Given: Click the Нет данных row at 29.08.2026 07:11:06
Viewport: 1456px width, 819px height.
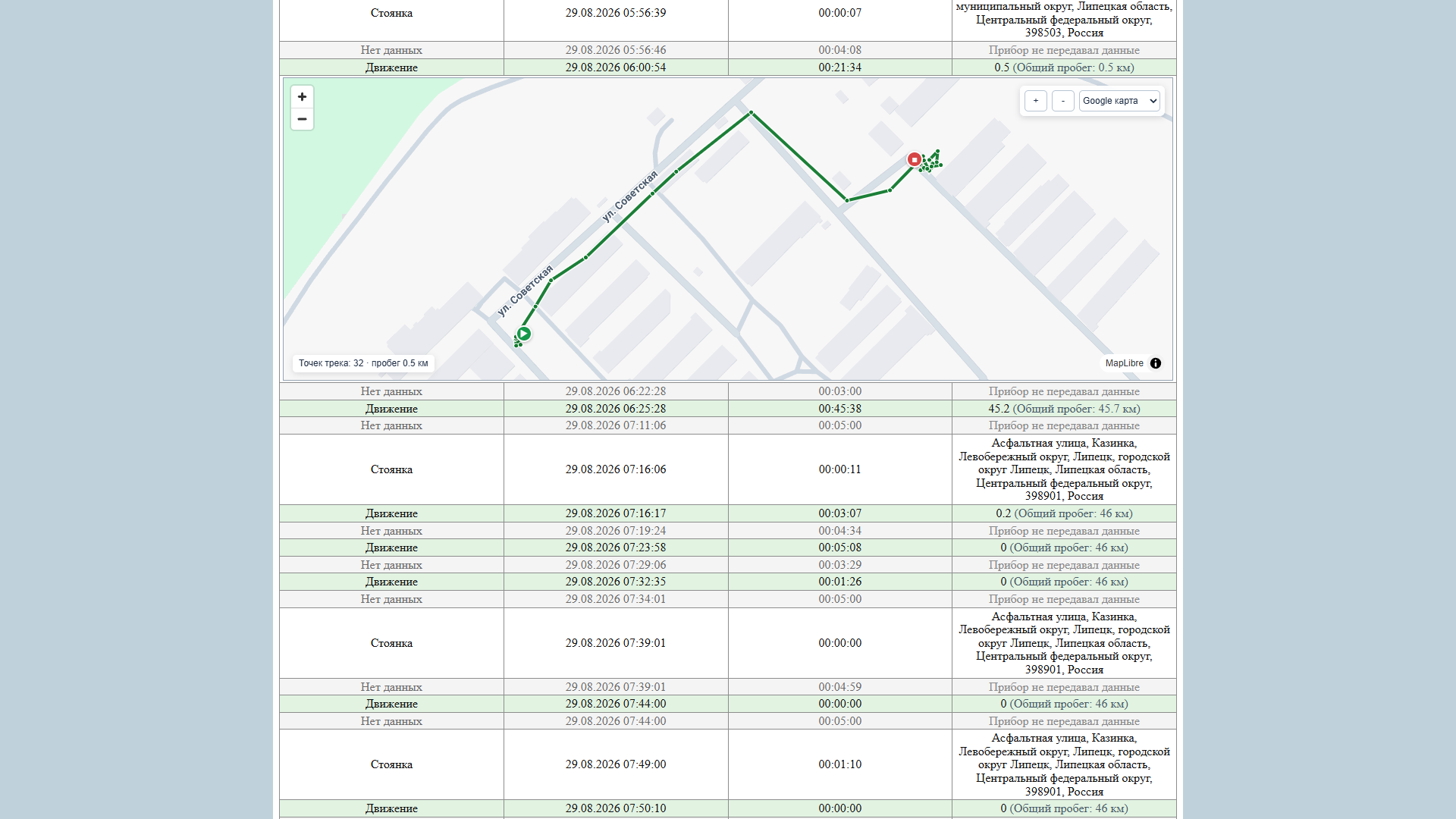Looking at the screenshot, I should (x=728, y=425).
